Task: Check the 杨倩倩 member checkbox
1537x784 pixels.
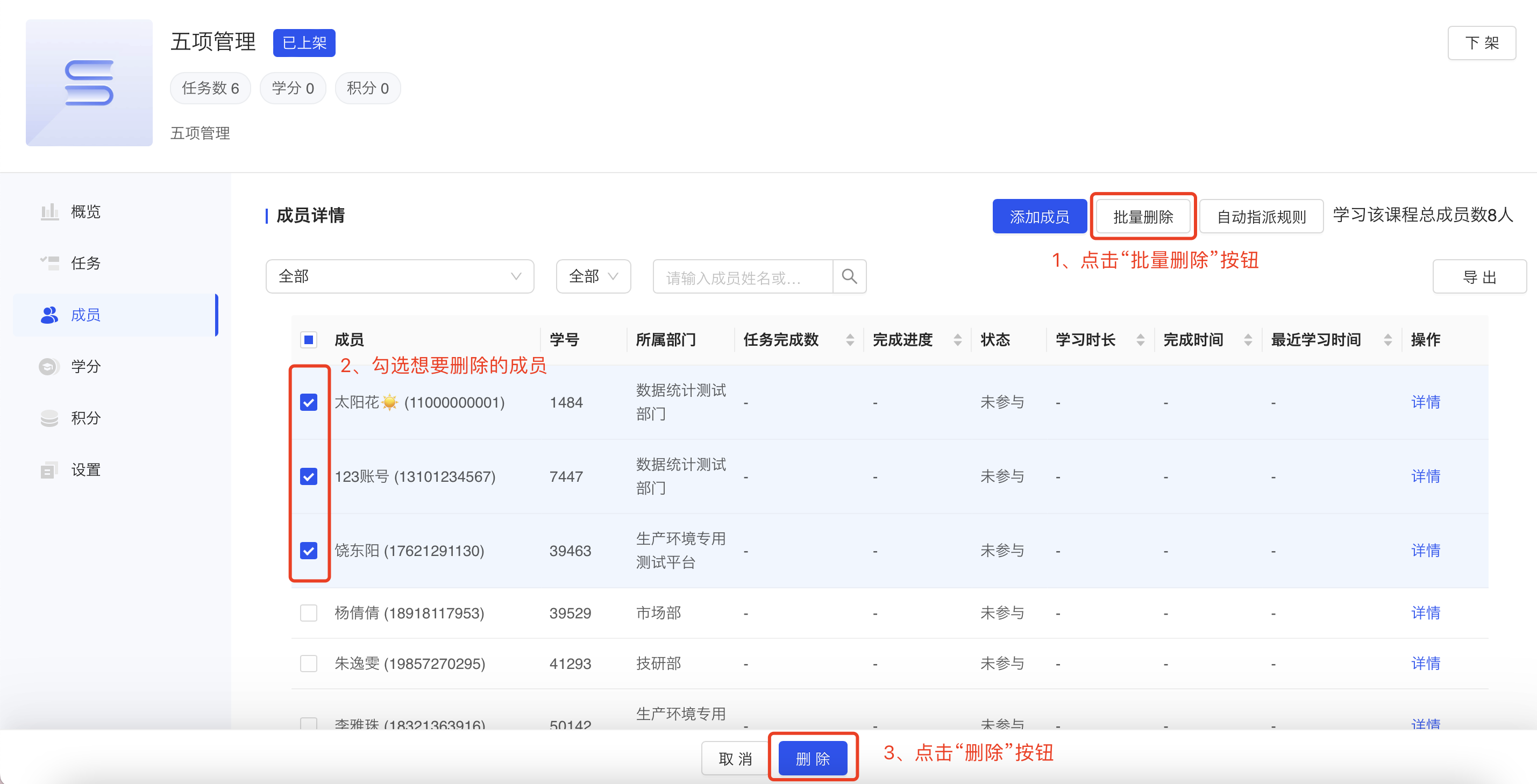Action: (x=309, y=613)
